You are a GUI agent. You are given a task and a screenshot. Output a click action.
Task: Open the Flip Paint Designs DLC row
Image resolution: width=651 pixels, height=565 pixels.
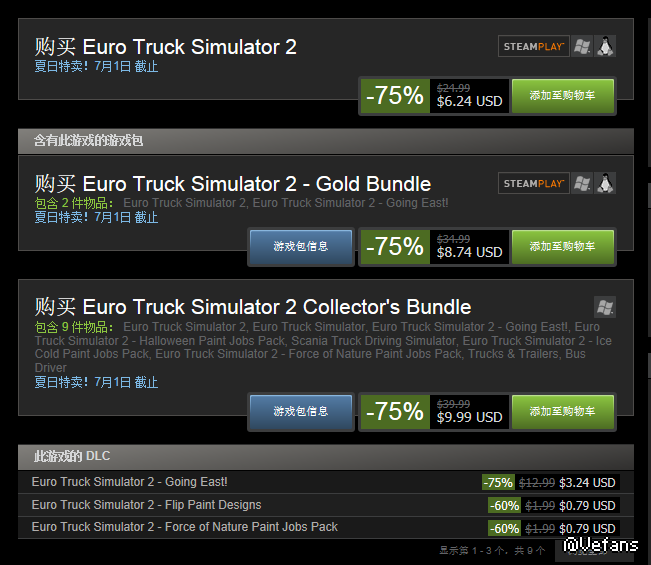[x=146, y=505]
